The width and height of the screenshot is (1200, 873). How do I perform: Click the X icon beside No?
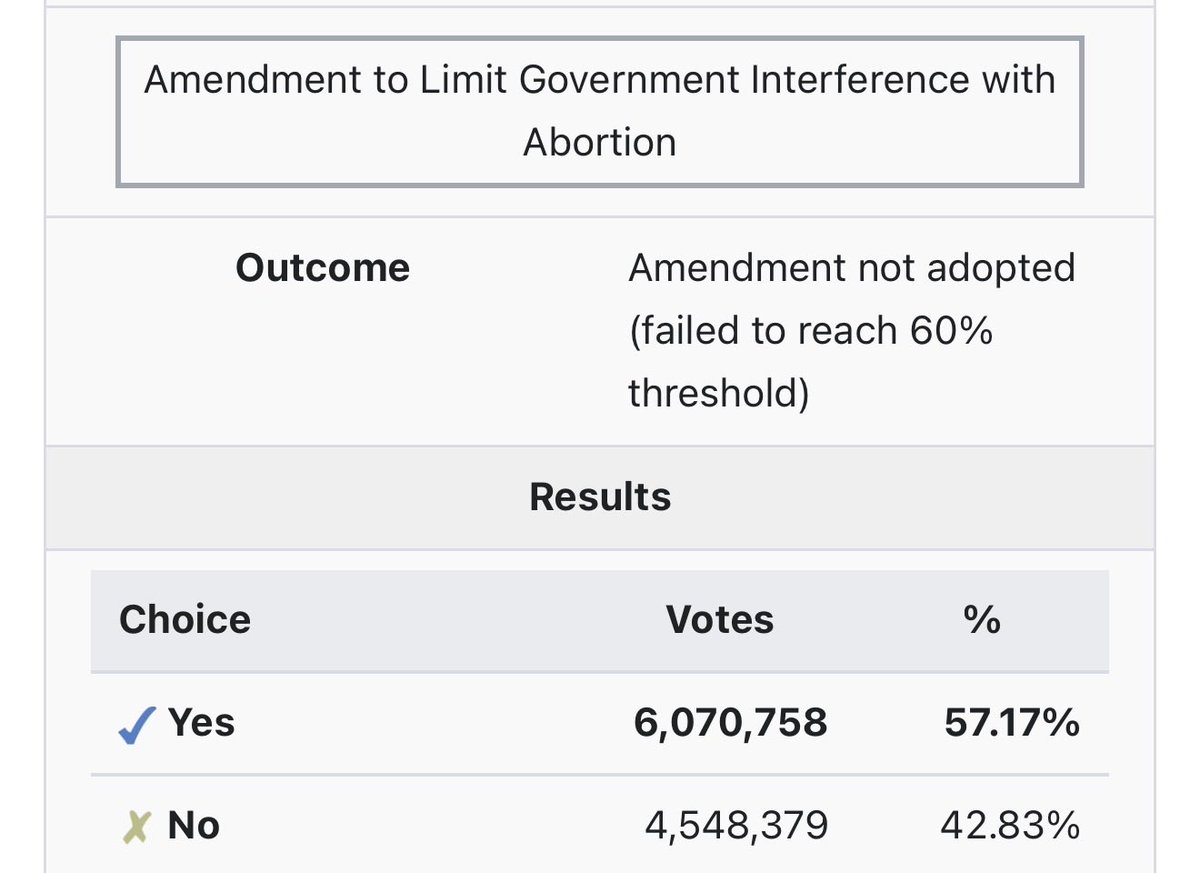135,826
